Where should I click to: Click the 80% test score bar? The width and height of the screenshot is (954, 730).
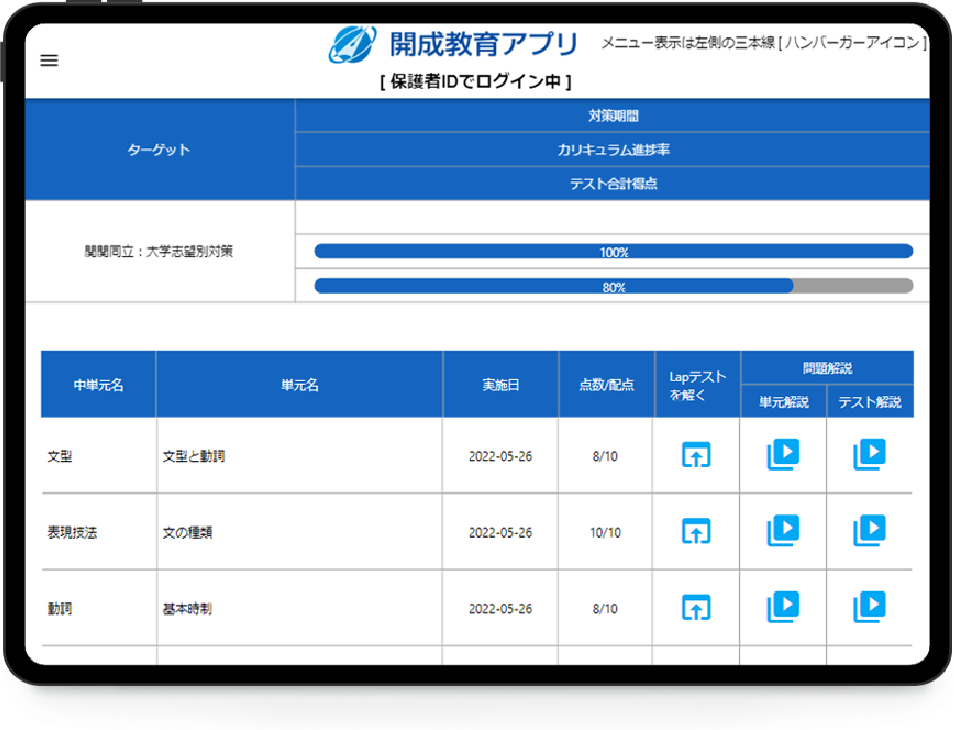tap(613, 286)
